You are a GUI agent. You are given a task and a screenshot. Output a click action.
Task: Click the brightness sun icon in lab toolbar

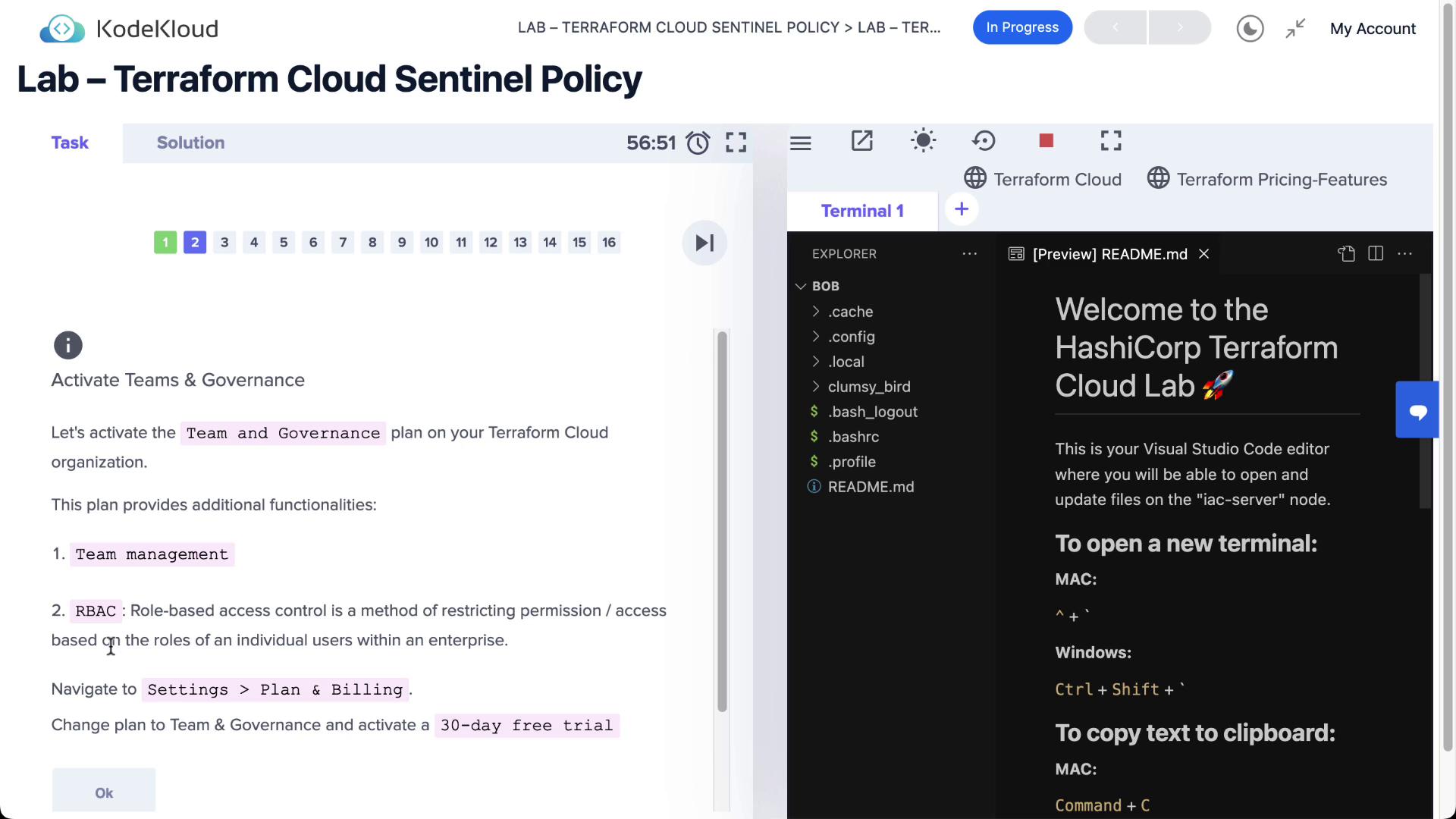[923, 141]
